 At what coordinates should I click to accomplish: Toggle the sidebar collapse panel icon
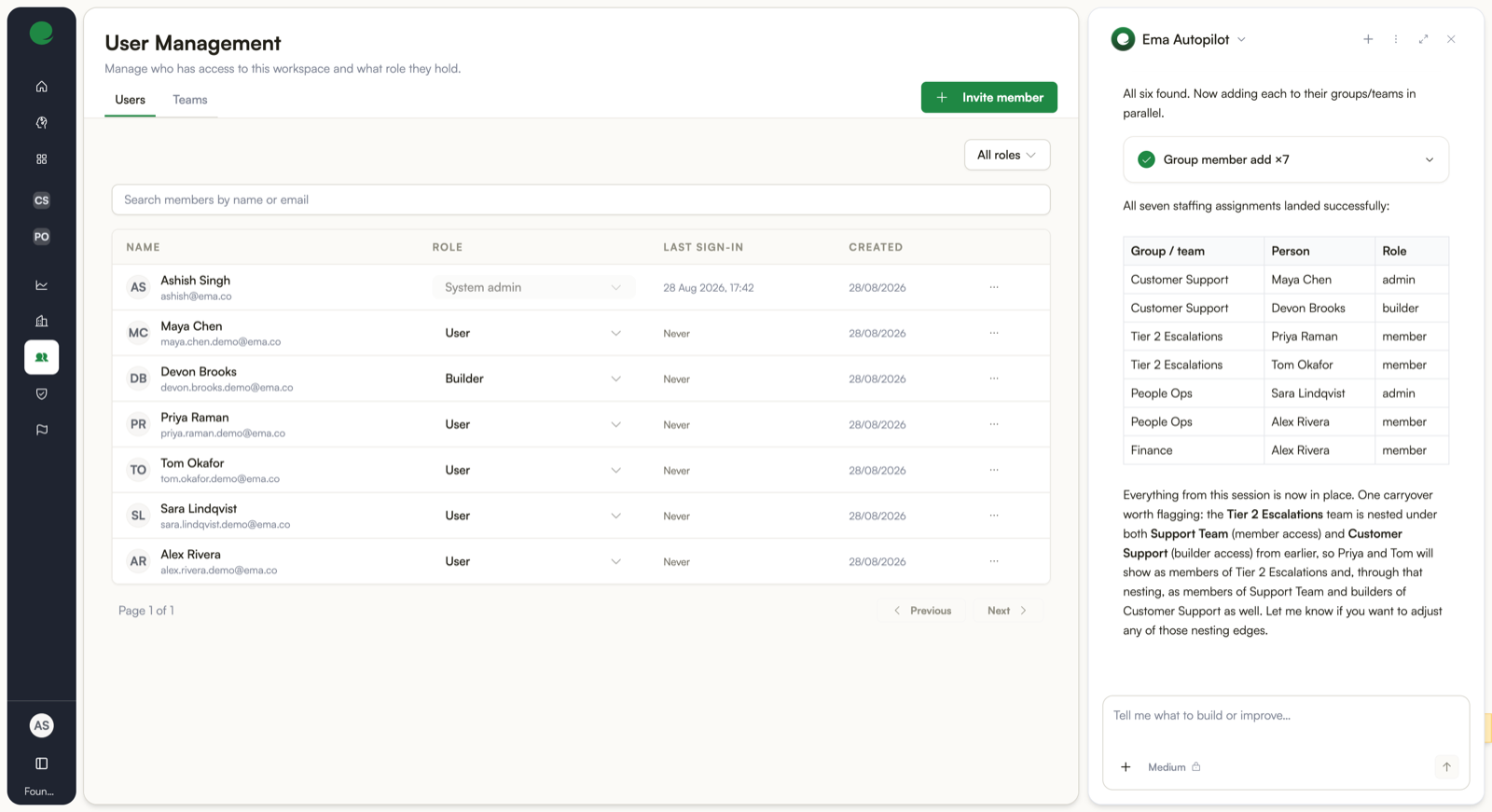point(41,764)
